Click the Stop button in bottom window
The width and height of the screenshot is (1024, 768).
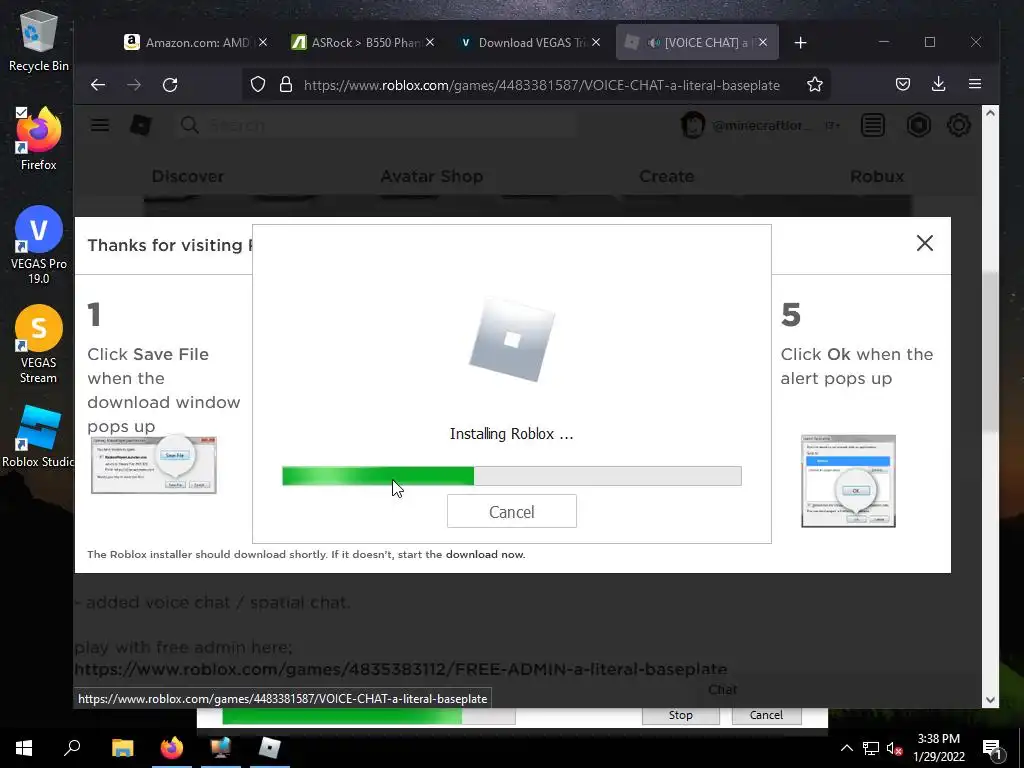[680, 715]
